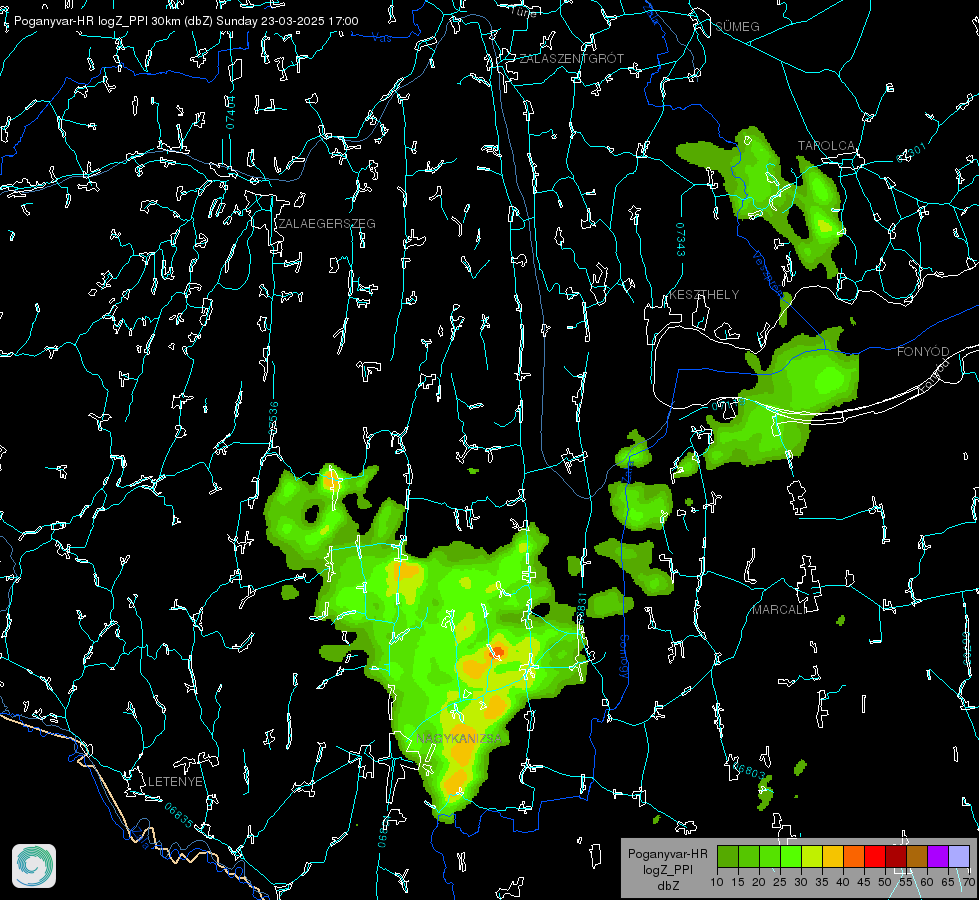Image resolution: width=979 pixels, height=900 pixels.
Task: Click the FONYÓD city label
Action: click(923, 352)
